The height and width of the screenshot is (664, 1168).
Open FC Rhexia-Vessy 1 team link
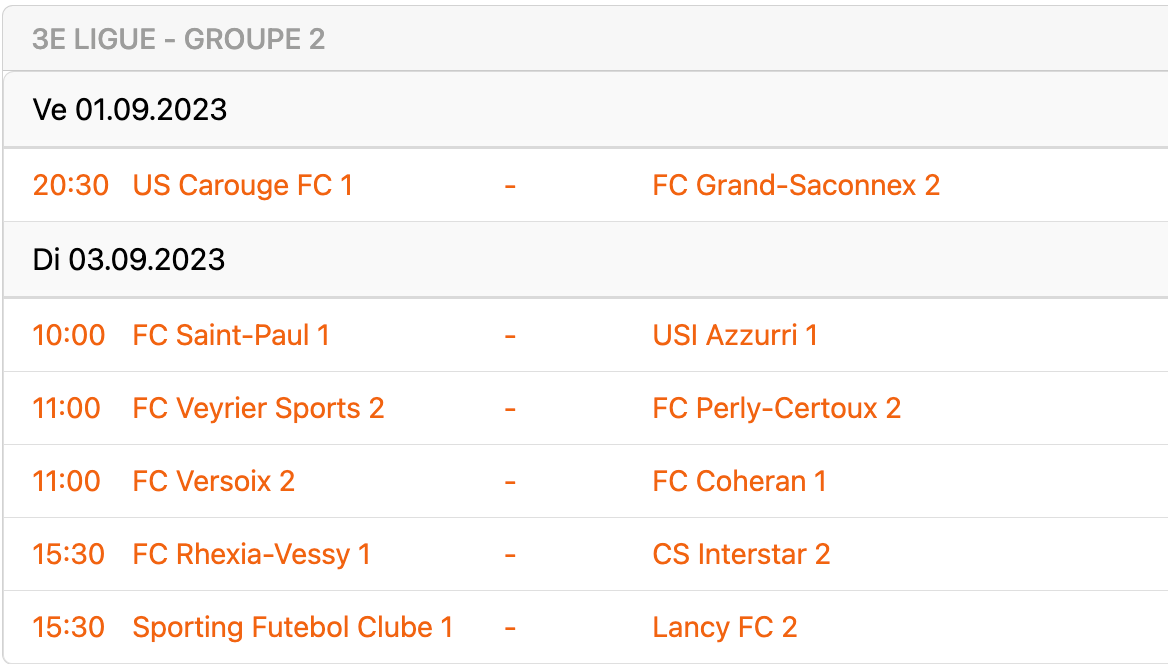click(251, 554)
